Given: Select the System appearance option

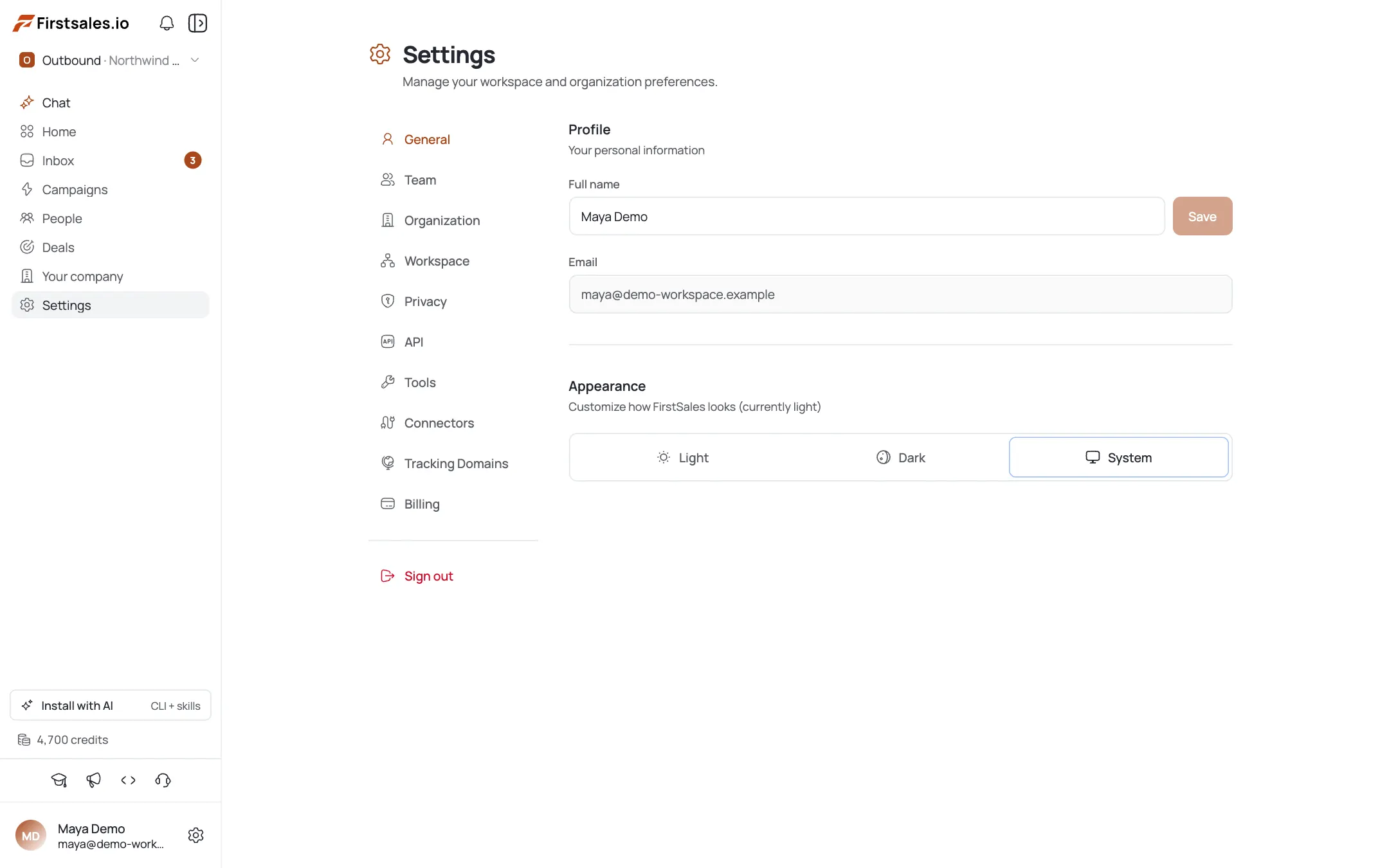Looking at the screenshot, I should point(1119,458).
